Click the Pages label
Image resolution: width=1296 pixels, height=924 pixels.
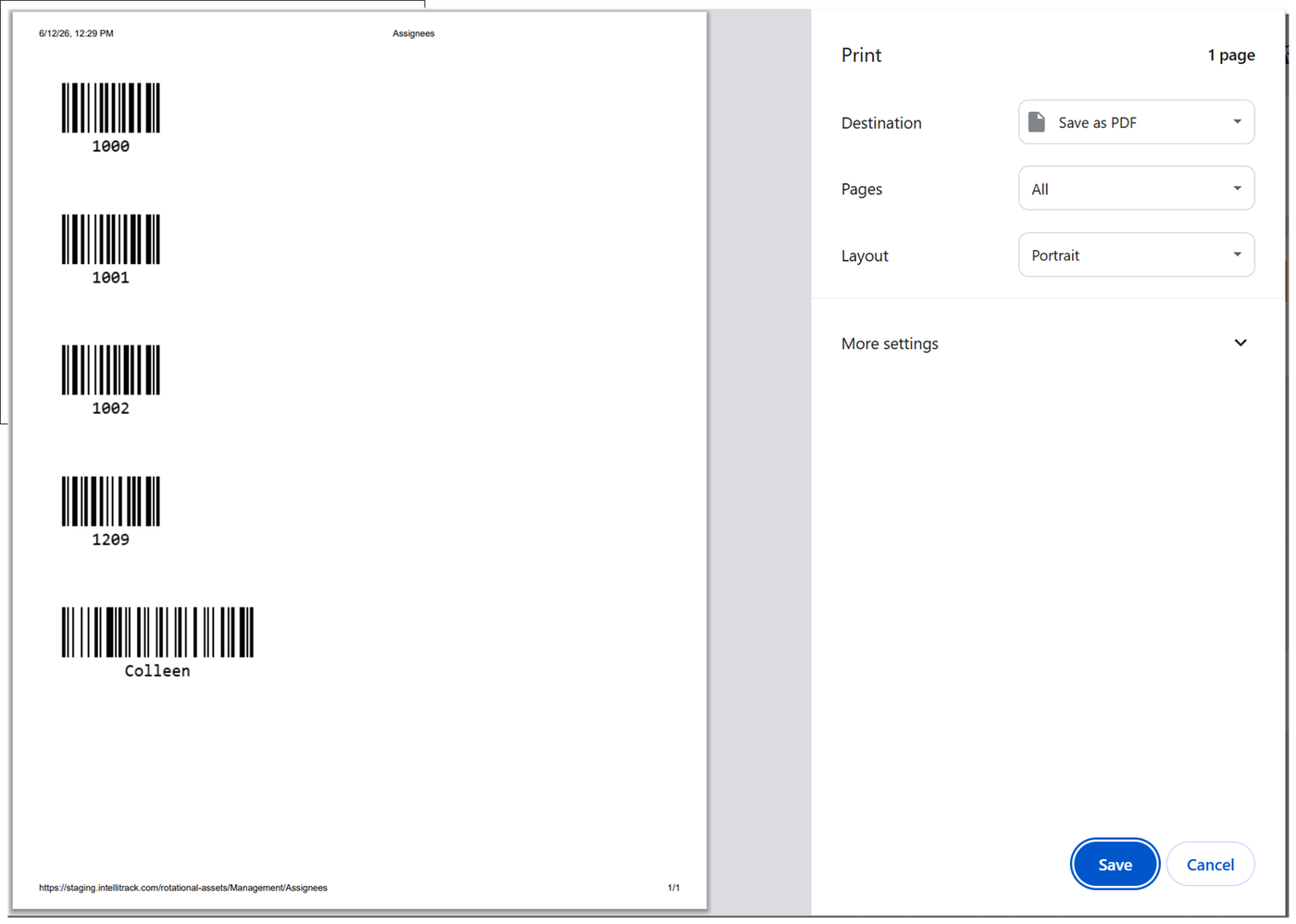pyautogui.click(x=861, y=189)
